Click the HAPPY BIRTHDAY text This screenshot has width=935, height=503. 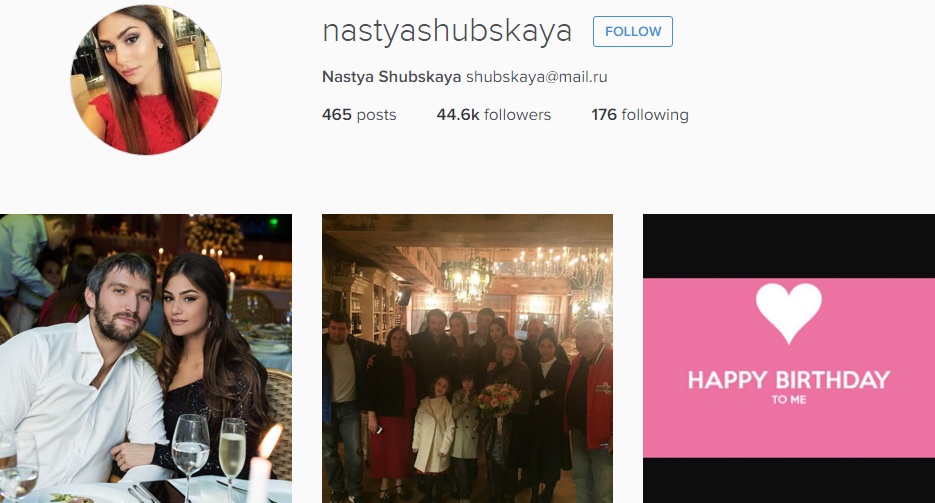(x=789, y=380)
